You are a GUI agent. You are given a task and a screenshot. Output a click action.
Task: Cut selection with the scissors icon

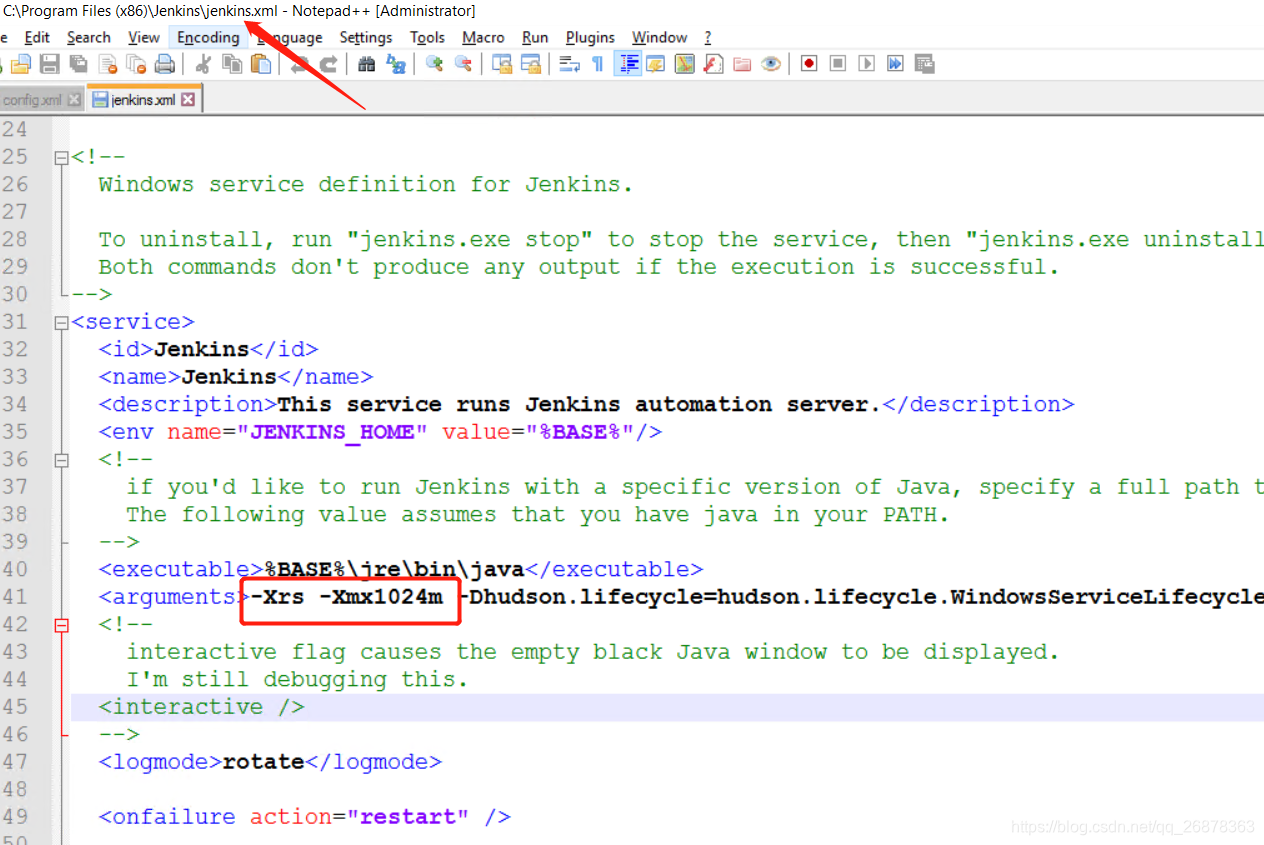pyautogui.click(x=203, y=64)
